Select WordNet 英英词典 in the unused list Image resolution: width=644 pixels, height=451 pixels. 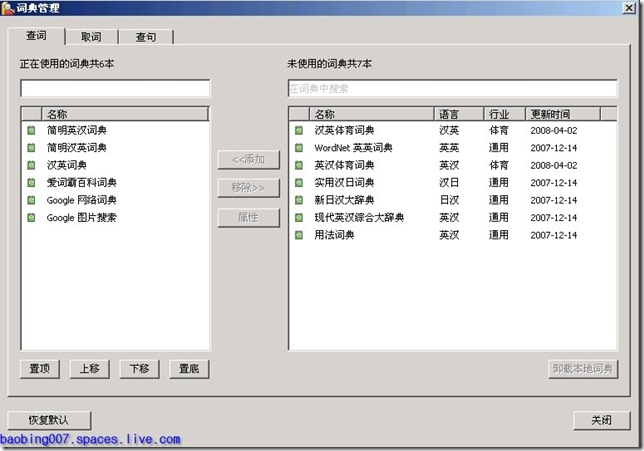[x=453, y=148]
